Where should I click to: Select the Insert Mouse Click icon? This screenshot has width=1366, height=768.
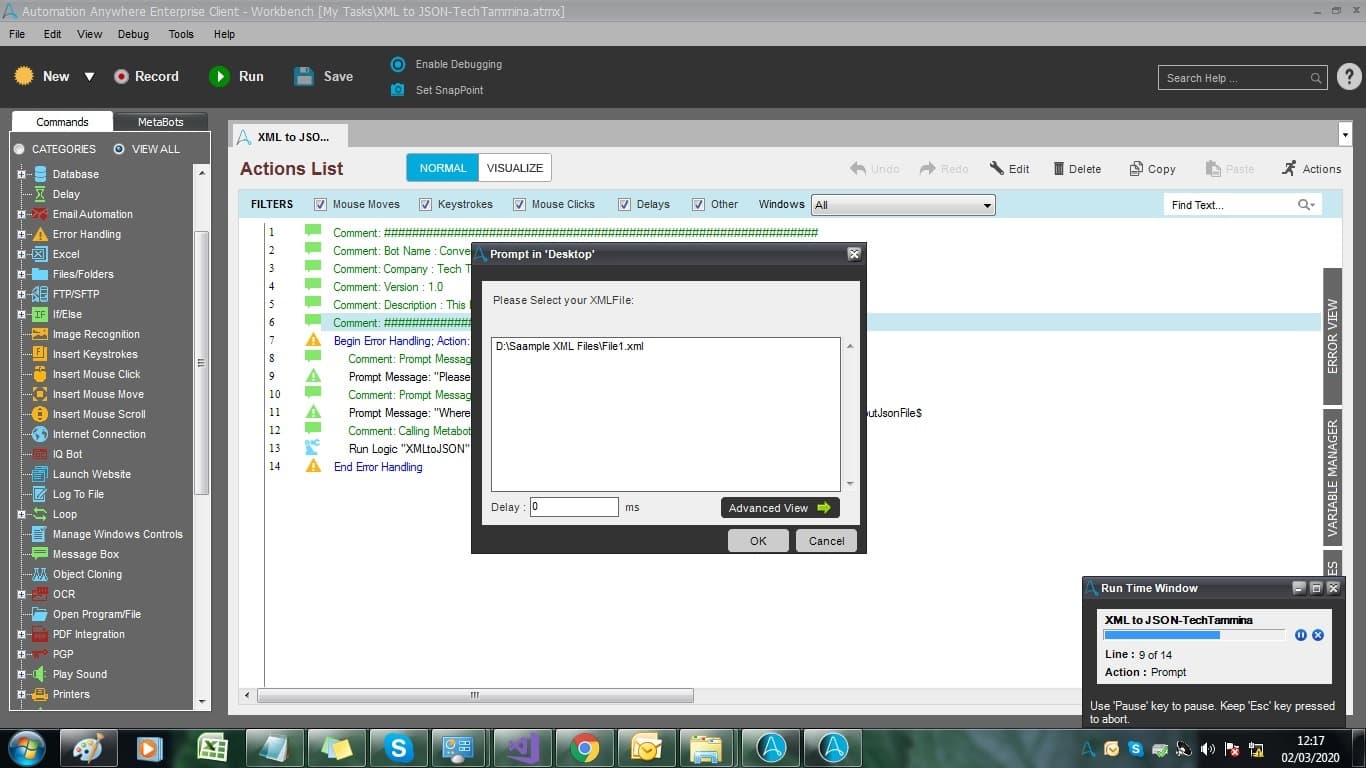(x=40, y=374)
